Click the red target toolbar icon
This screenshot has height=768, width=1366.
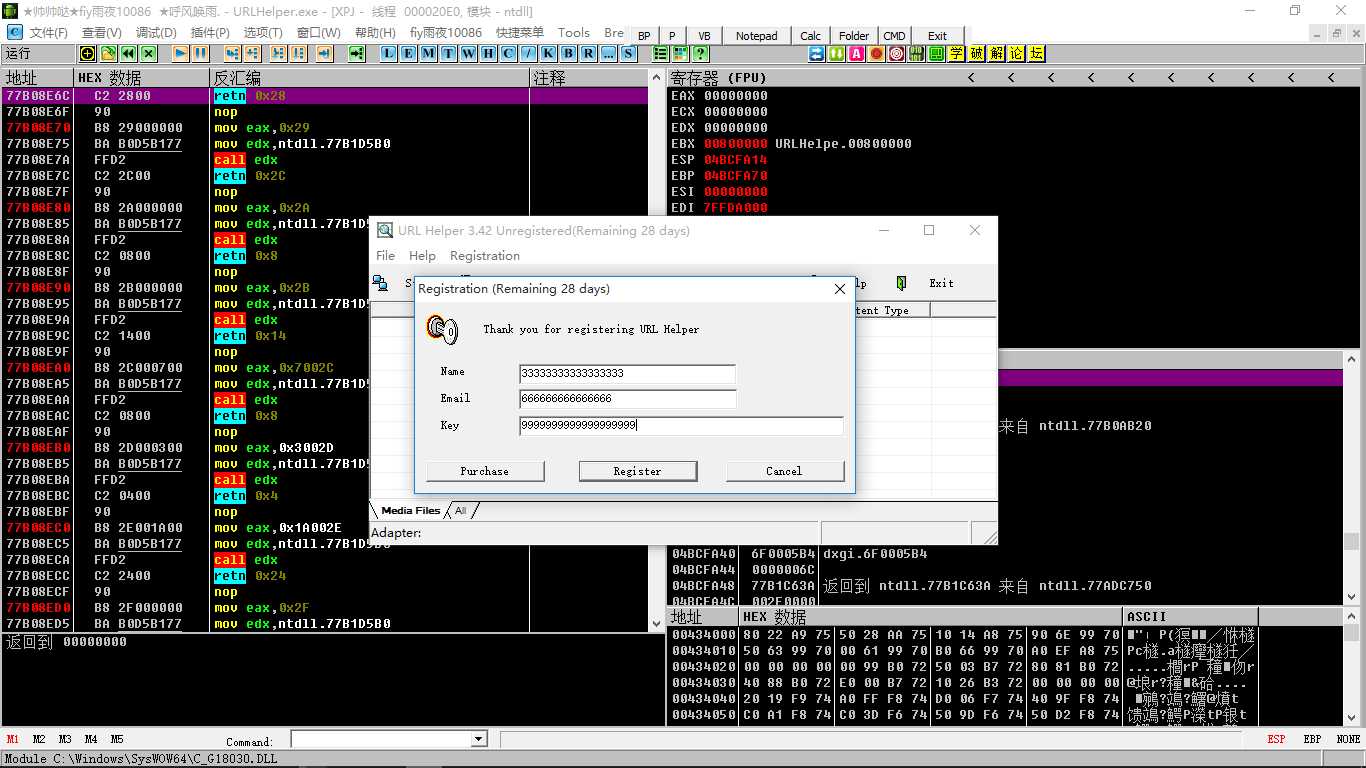click(x=897, y=54)
